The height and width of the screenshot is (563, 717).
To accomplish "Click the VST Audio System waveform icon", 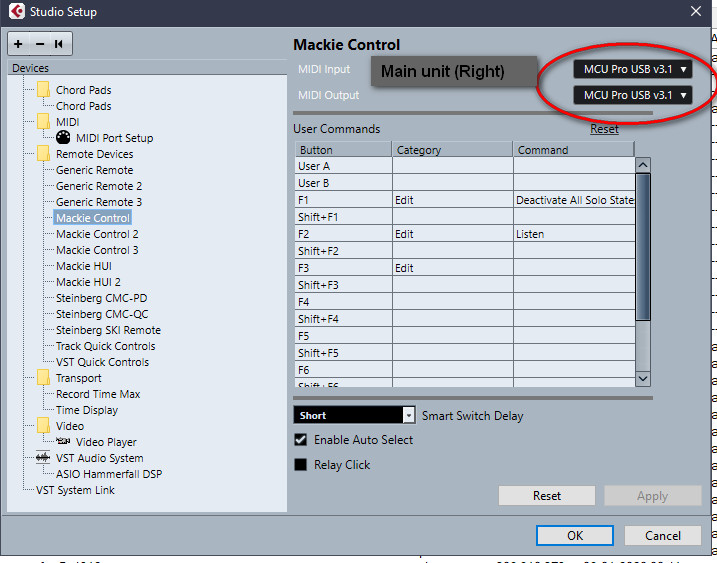I will (43, 457).
